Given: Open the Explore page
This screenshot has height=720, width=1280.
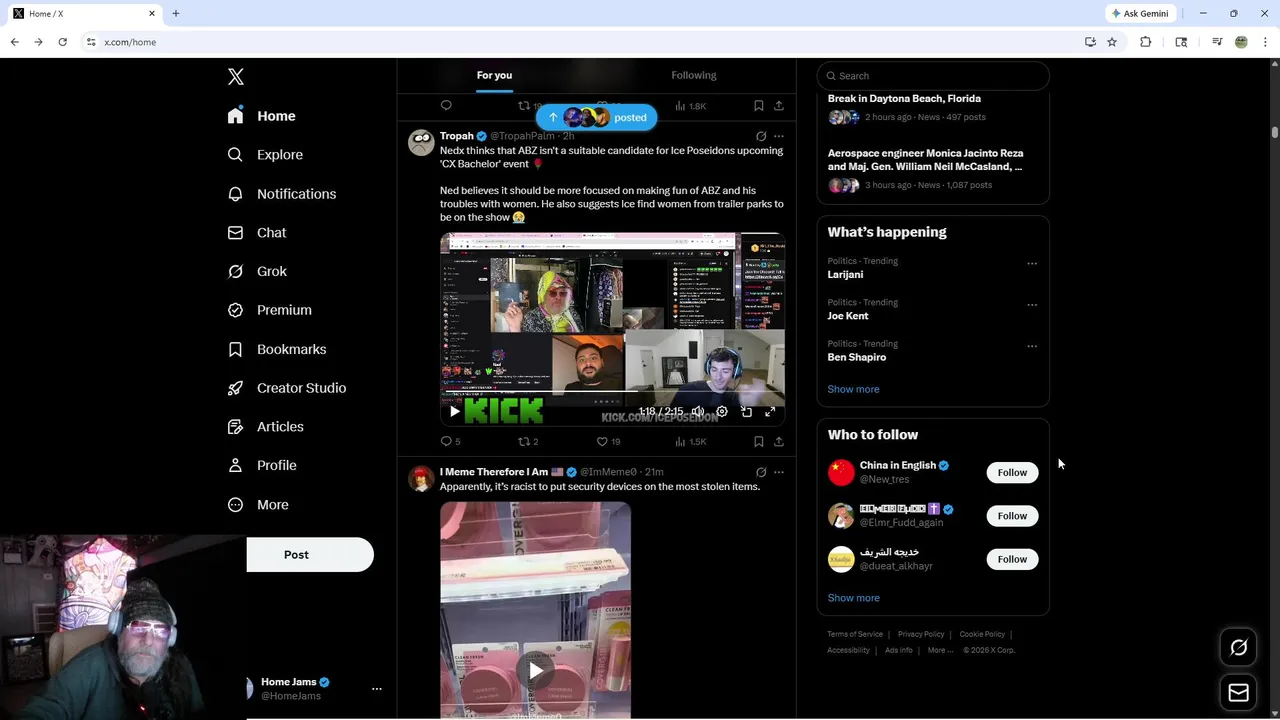Looking at the screenshot, I should coord(265,155).
